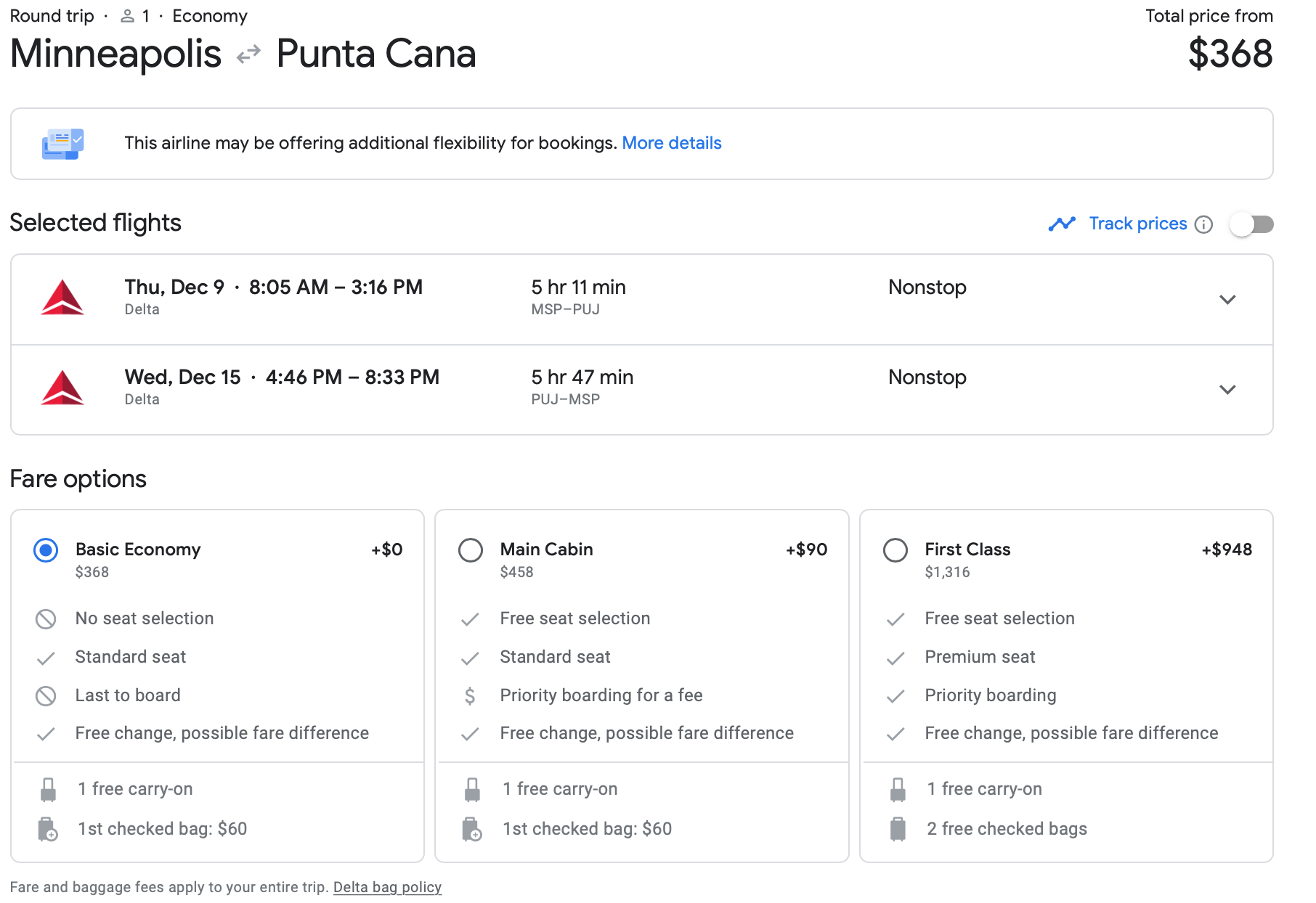This screenshot has height=903, width=1316.
Task: Click the Delta logo on Dec 9 flight
Action: tap(62, 298)
